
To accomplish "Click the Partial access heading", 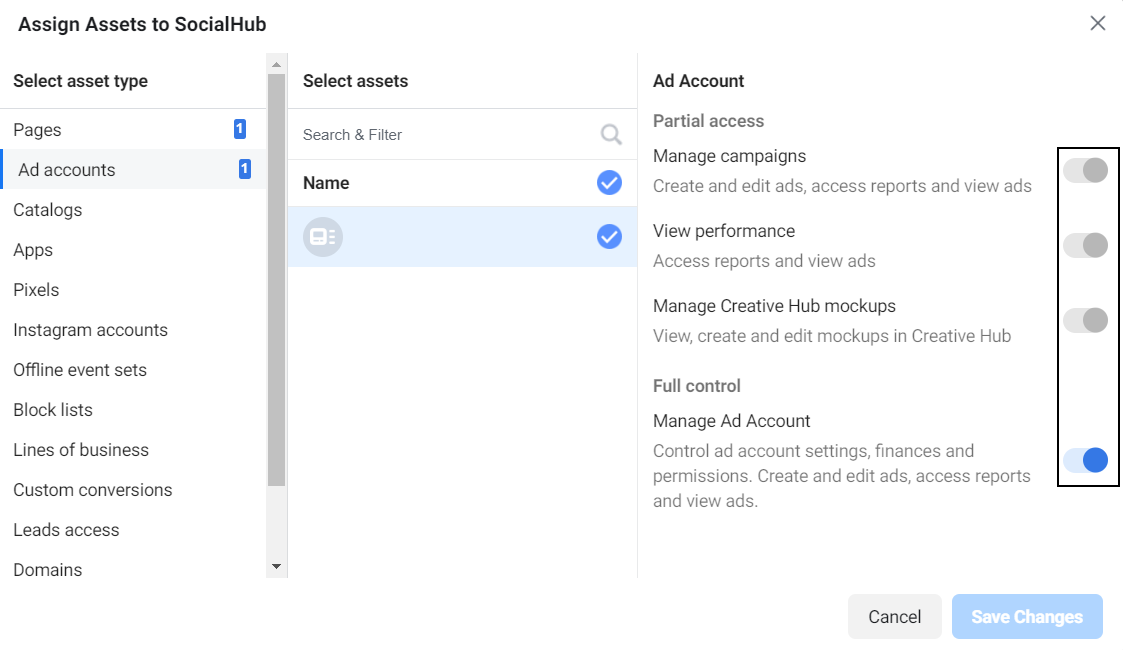I will click(708, 121).
